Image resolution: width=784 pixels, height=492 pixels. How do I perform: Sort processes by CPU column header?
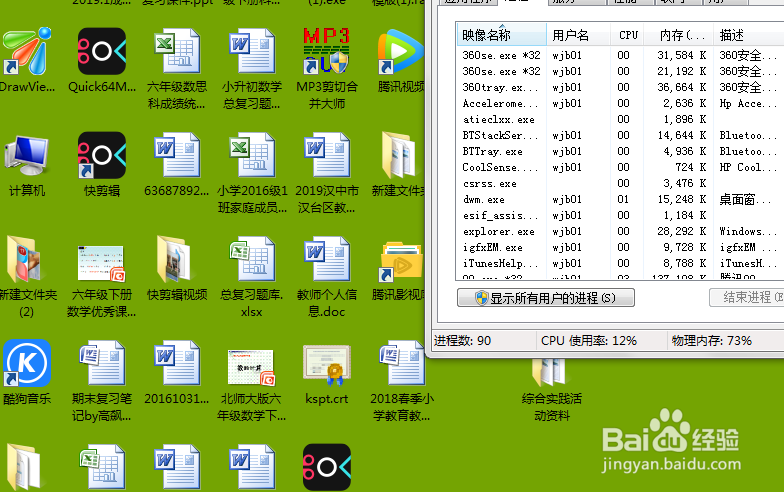click(x=628, y=35)
